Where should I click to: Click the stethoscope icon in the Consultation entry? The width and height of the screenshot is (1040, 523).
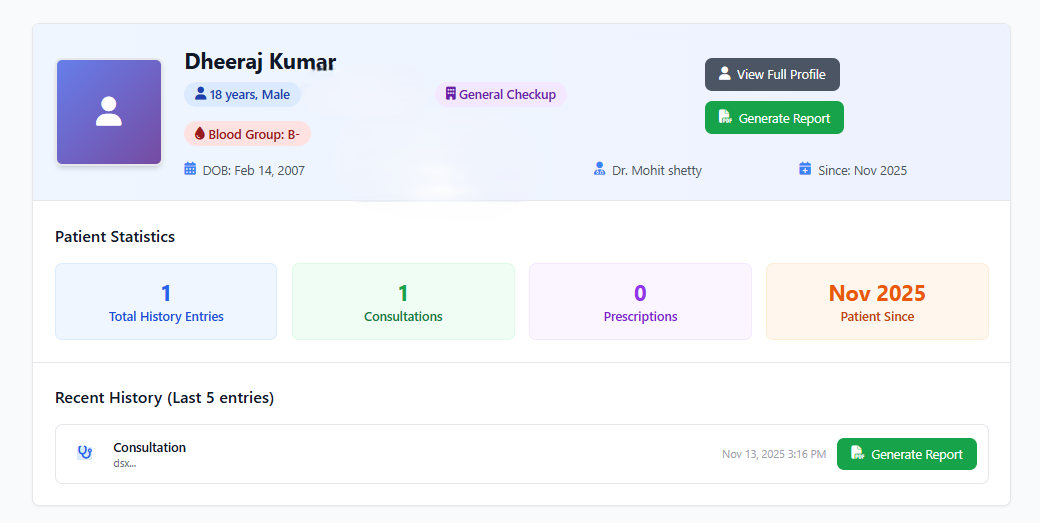[85, 453]
